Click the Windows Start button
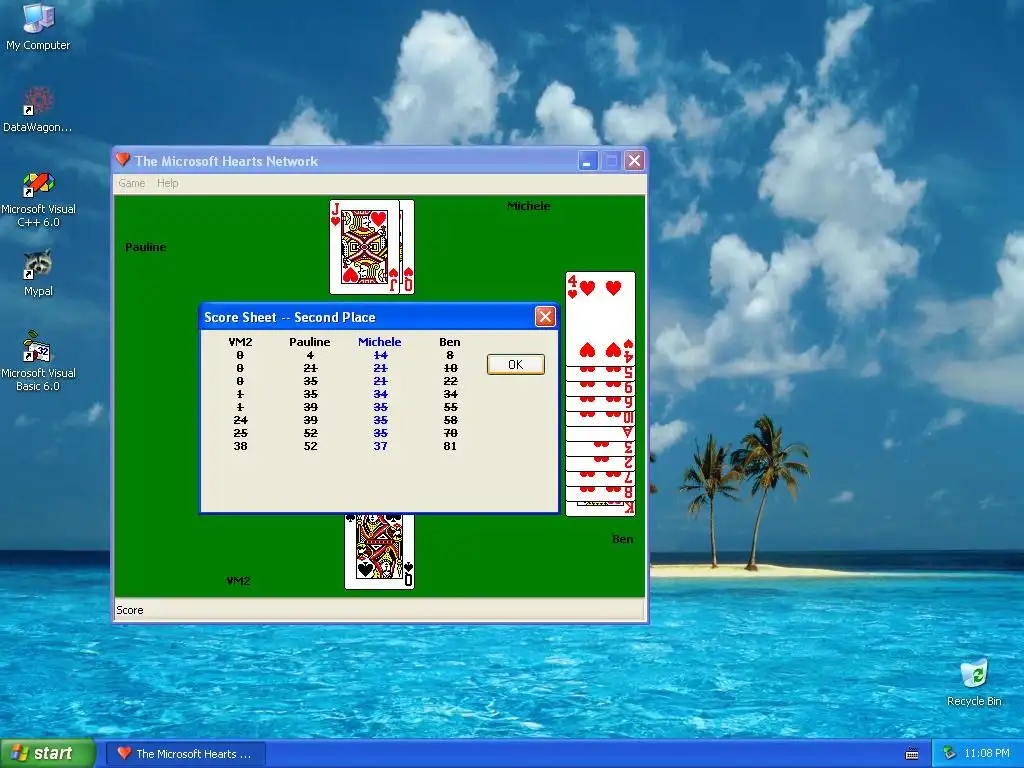 coord(48,753)
